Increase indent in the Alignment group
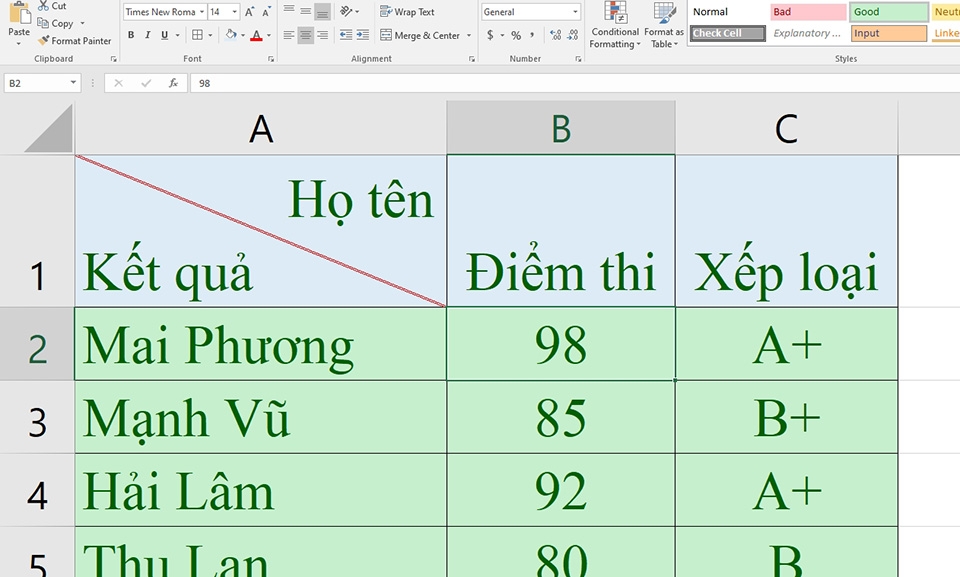The width and height of the screenshot is (960, 577). pos(362,35)
